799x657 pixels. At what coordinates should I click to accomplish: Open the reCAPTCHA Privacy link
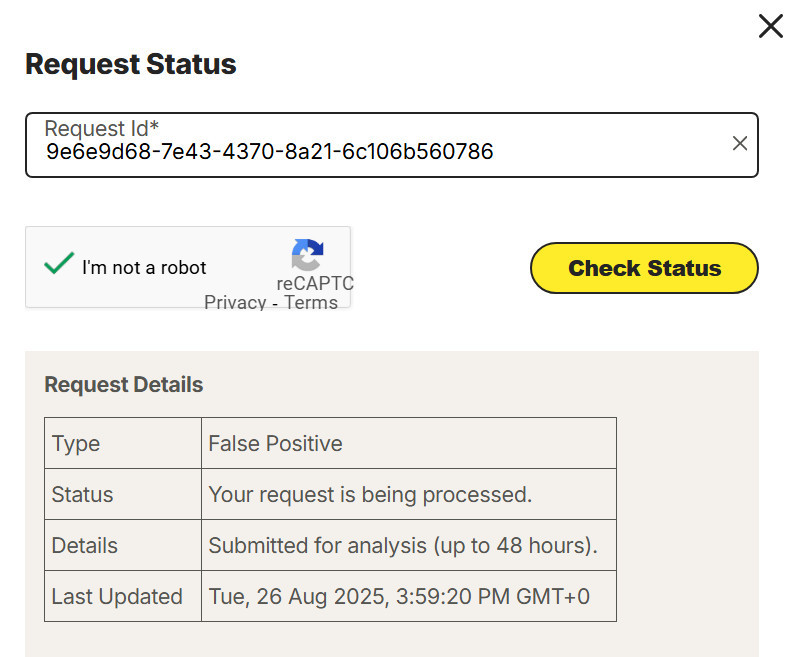(x=235, y=302)
